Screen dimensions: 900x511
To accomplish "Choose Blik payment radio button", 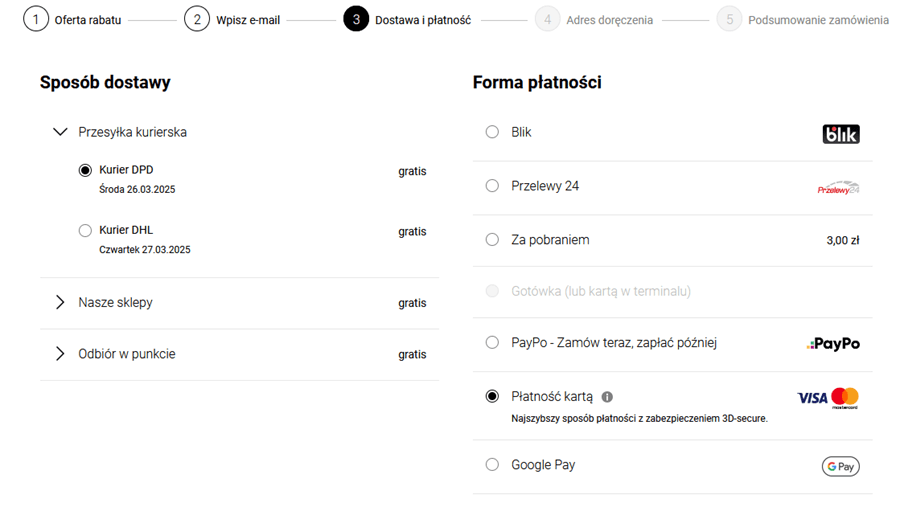I will coord(492,132).
